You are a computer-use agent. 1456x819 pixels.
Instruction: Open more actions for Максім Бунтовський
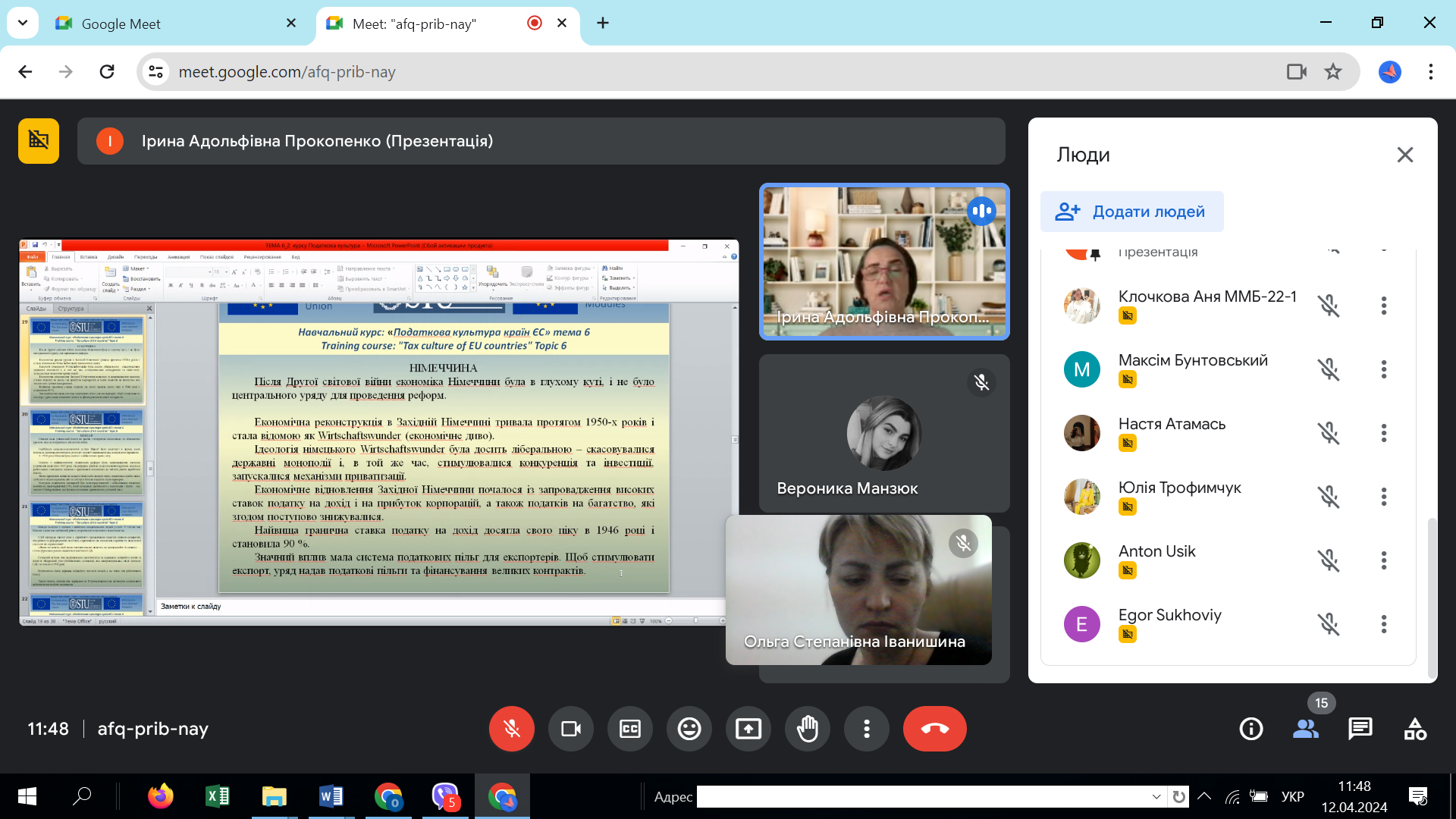pos(1384,369)
